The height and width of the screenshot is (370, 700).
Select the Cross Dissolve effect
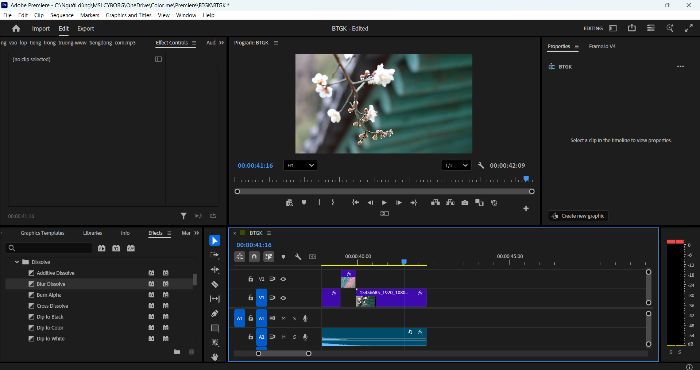pos(52,306)
